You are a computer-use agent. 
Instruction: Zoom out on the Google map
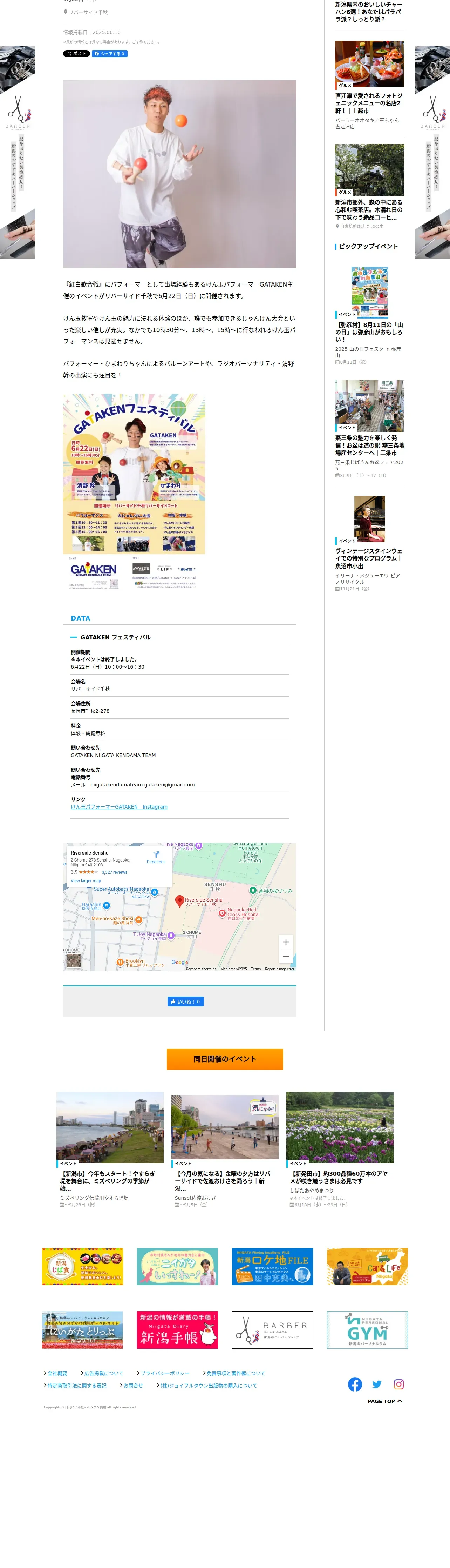click(x=286, y=956)
